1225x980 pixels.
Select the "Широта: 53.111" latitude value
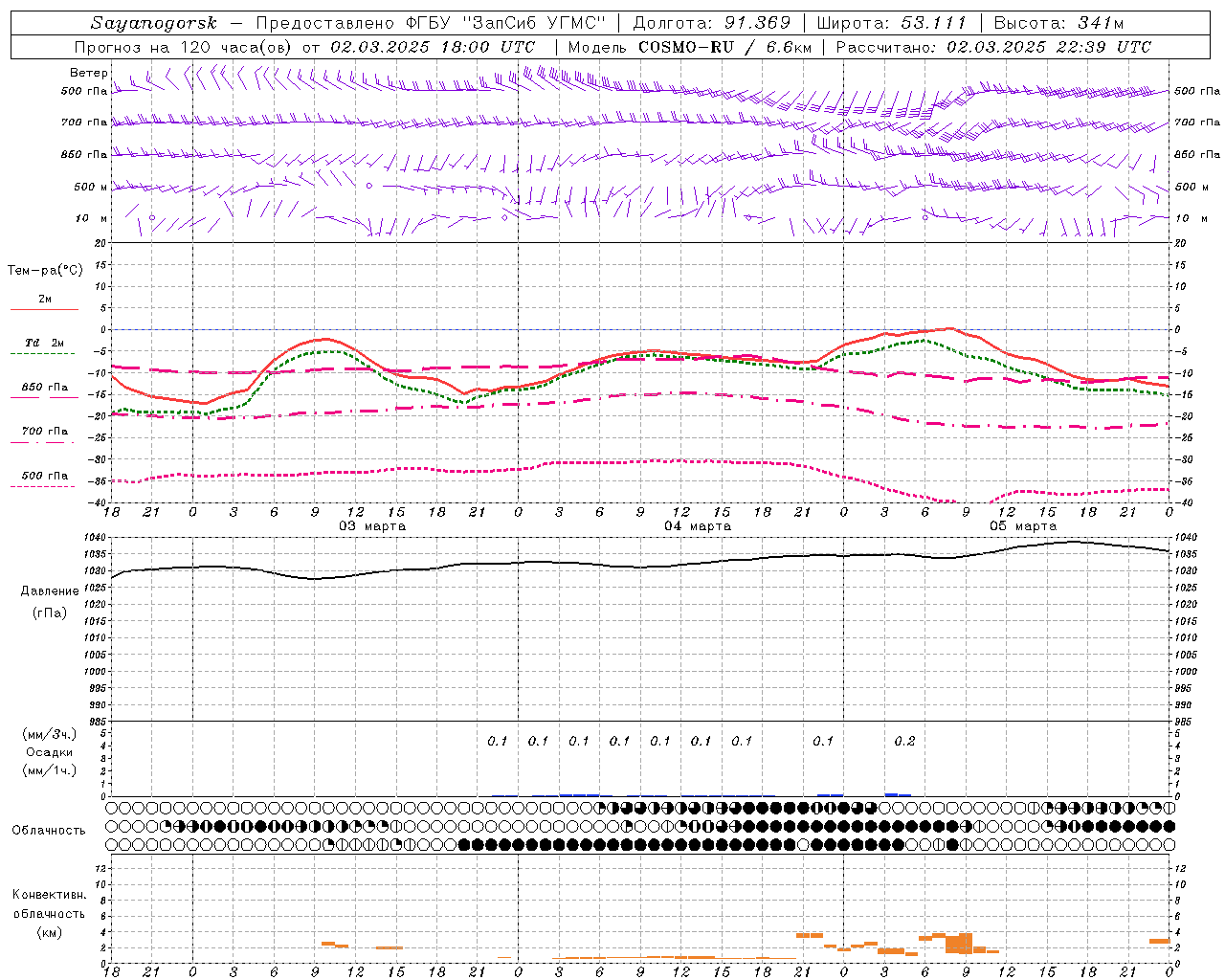892,23
